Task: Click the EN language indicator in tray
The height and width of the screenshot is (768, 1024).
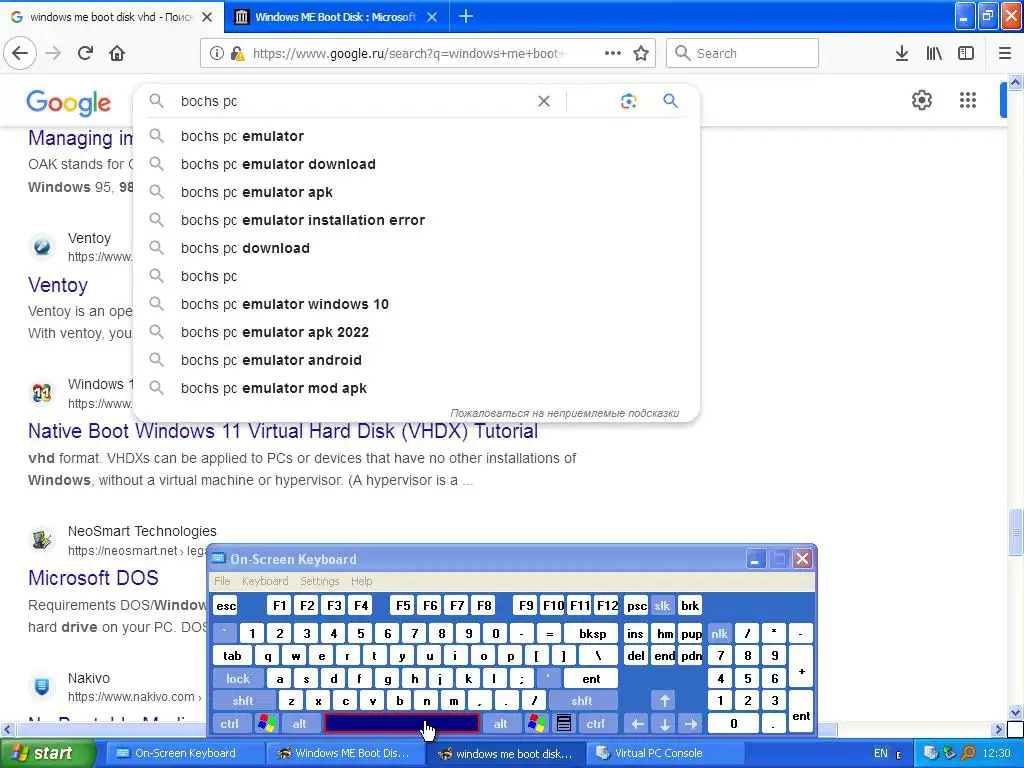Action: point(880,754)
